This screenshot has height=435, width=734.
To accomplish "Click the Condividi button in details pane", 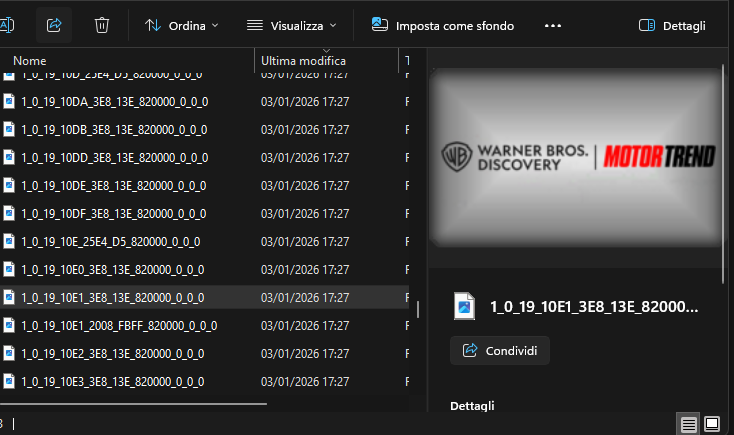I will point(499,350).
